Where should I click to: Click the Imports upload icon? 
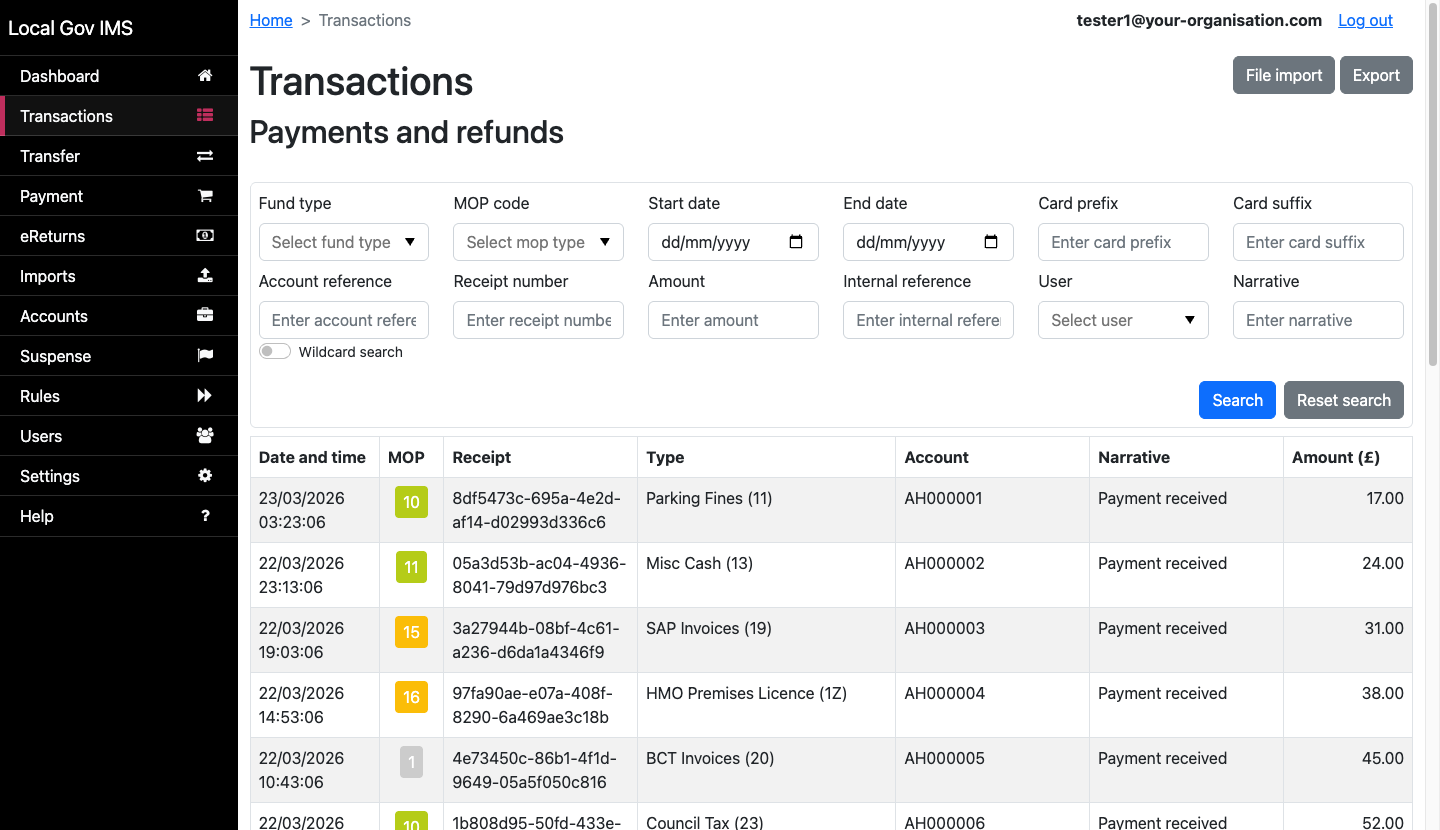tap(205, 276)
